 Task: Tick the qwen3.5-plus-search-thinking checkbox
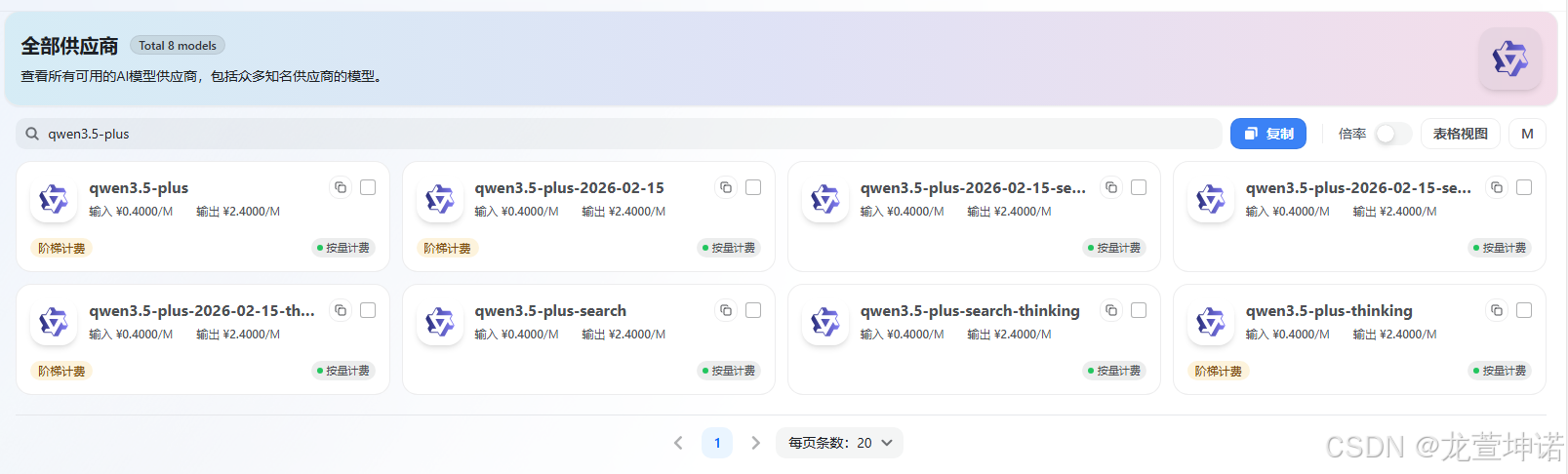click(x=1139, y=310)
